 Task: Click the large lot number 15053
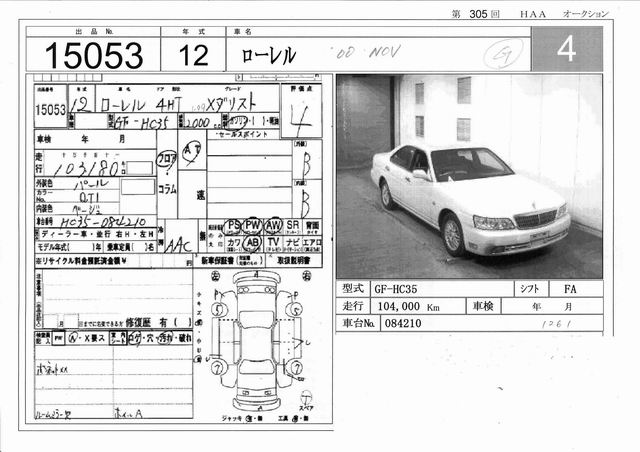[x=90, y=53]
